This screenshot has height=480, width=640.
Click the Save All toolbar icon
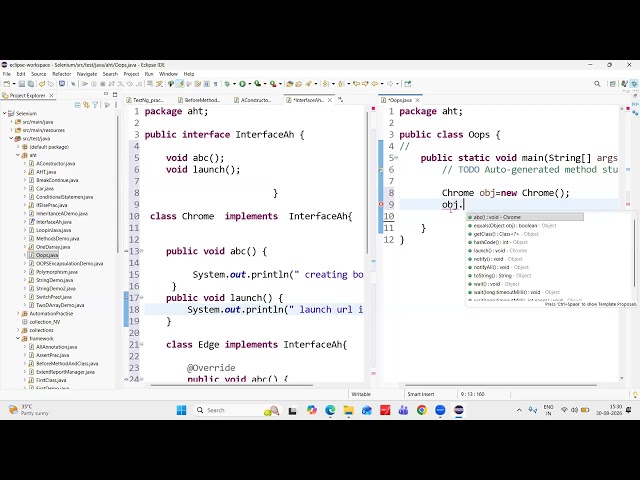[31, 84]
